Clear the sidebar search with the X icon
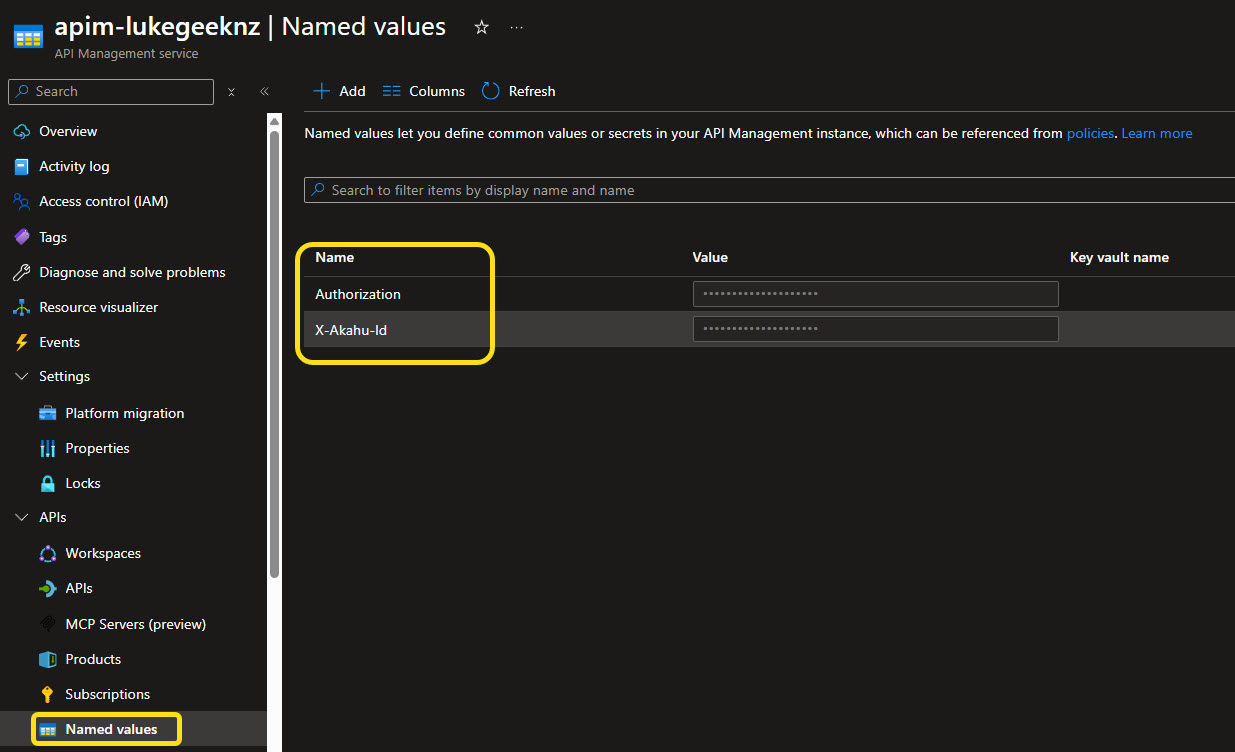The height and width of the screenshot is (752, 1235). 231,91
